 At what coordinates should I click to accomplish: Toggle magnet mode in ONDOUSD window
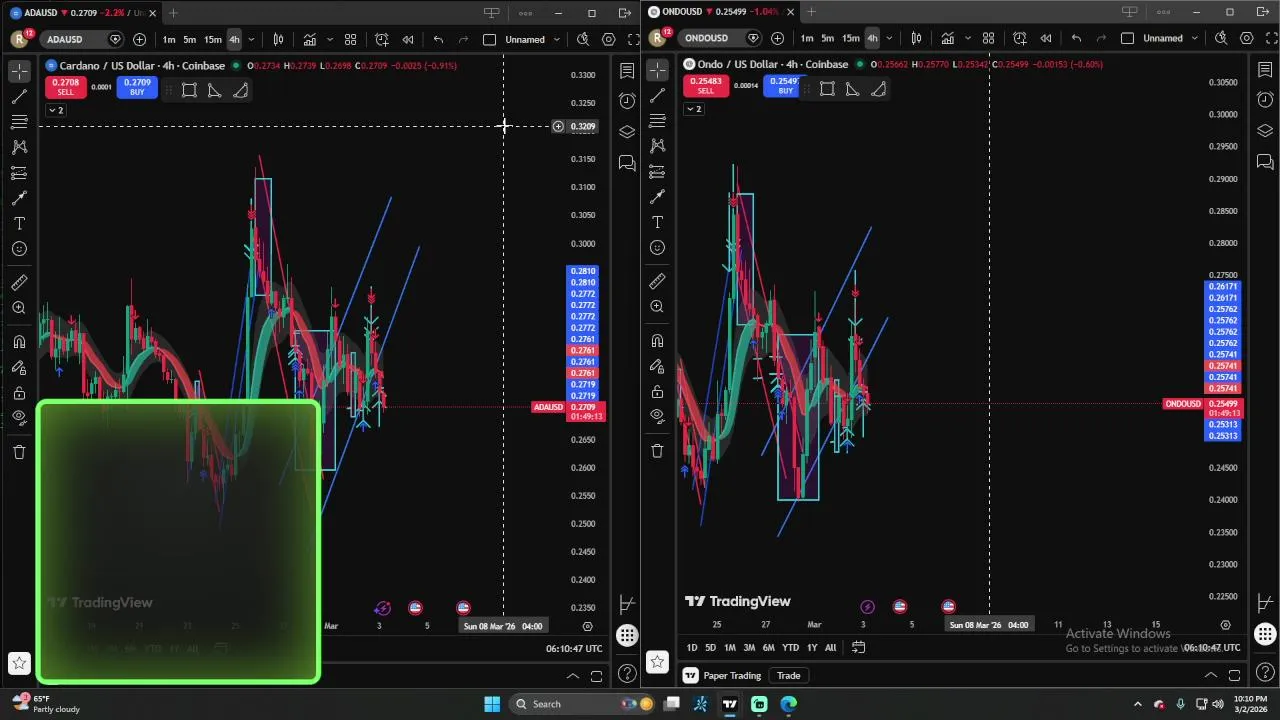pos(657,341)
